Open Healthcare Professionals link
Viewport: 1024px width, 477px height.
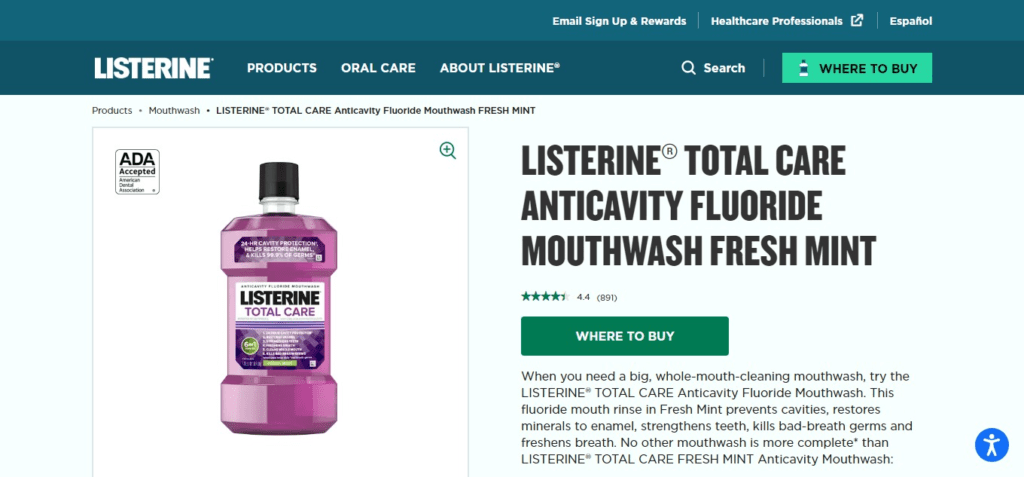778,21
